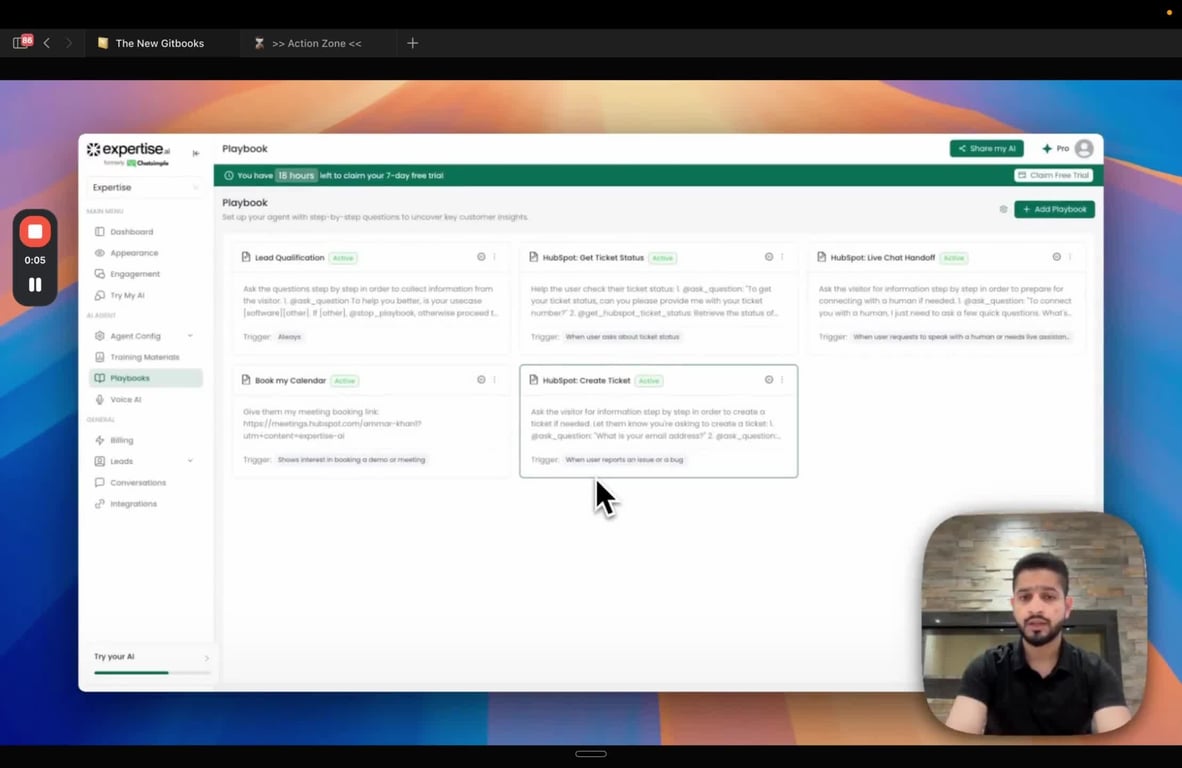Viewport: 1182px width, 768px height.
Task: Click the Pro plan sparkle badge
Action: tap(1055, 148)
